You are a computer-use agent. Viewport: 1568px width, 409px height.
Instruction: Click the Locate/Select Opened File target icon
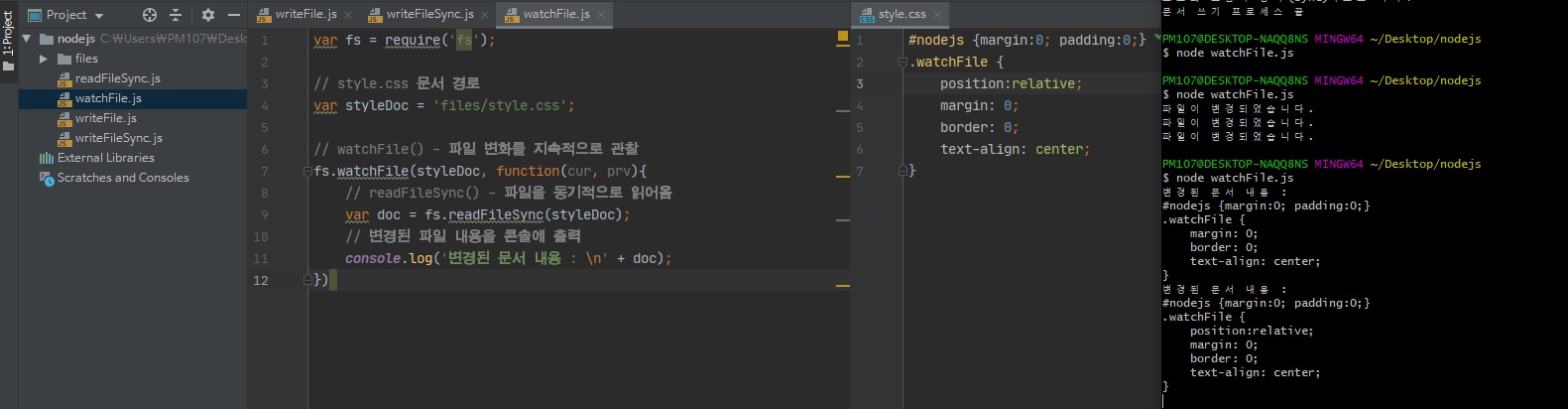pos(150,15)
